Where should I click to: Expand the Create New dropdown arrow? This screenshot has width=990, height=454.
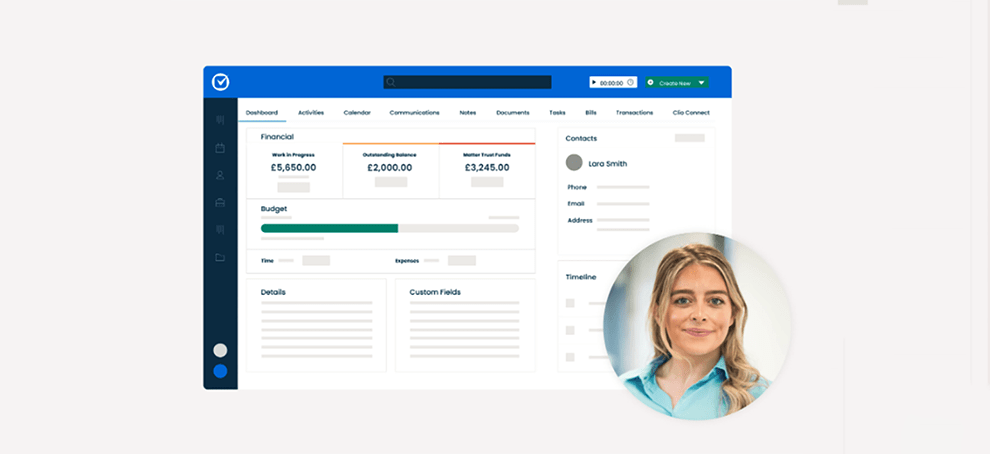pyautogui.click(x=701, y=83)
